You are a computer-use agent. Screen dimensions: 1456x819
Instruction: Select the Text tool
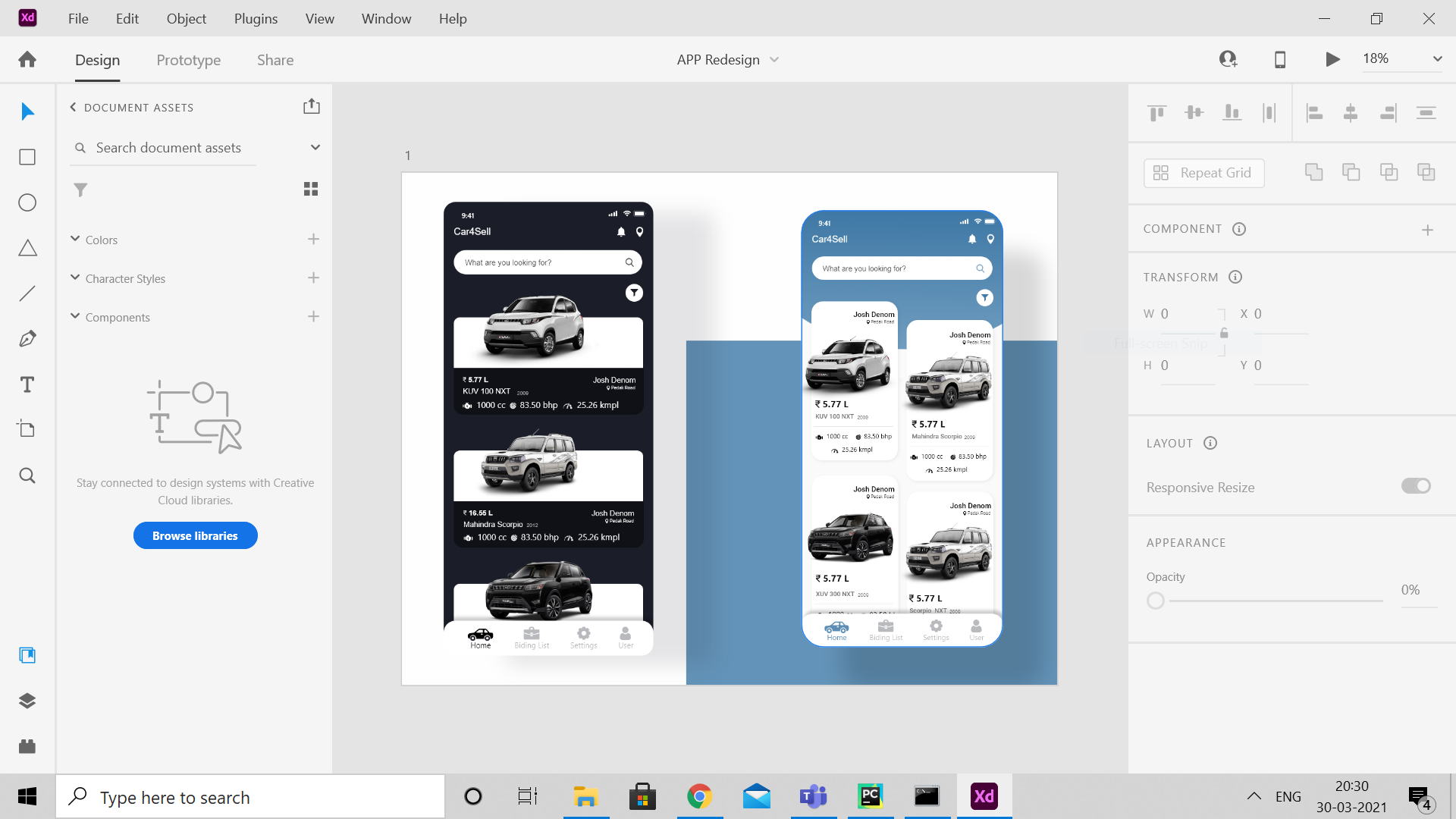pos(27,384)
